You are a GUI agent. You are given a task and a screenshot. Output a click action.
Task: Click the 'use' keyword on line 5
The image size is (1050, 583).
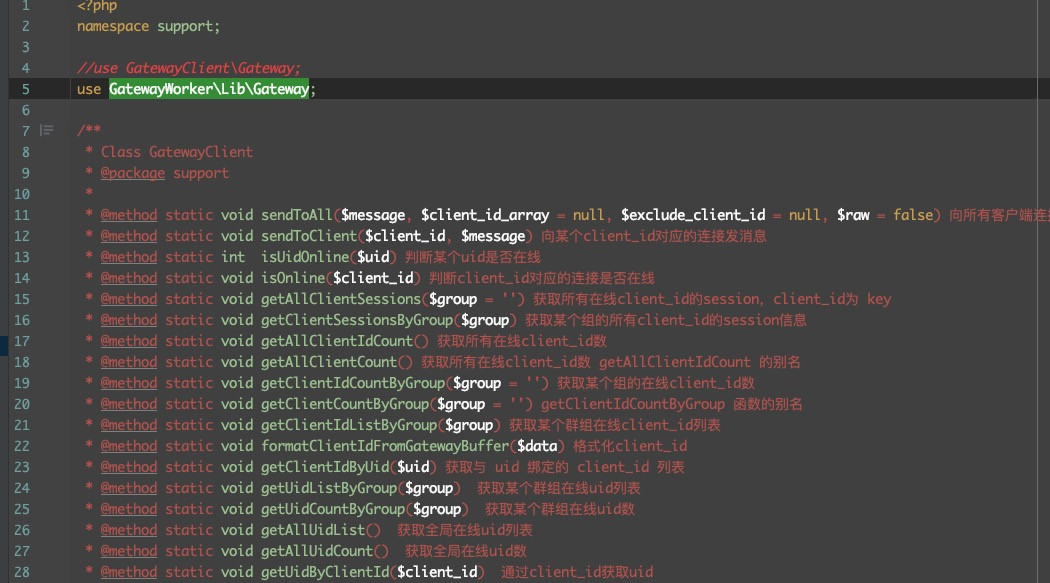pyautogui.click(x=88, y=89)
